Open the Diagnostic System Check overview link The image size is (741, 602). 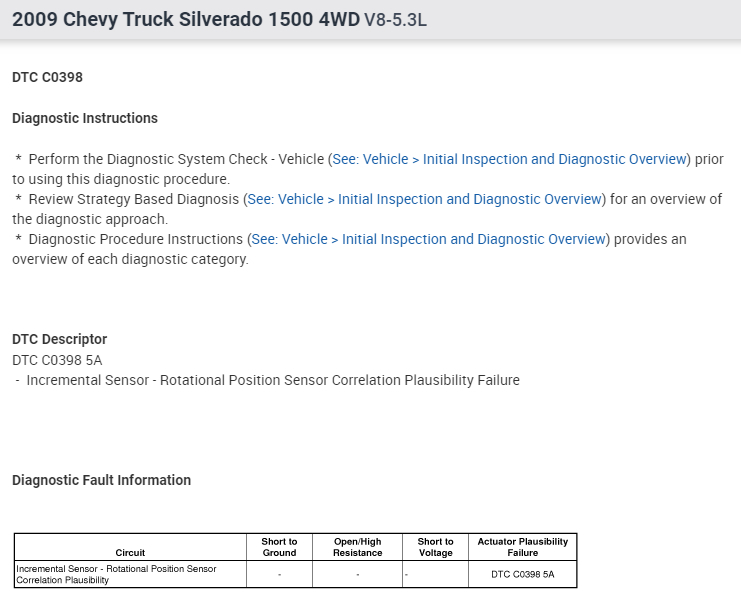509,159
